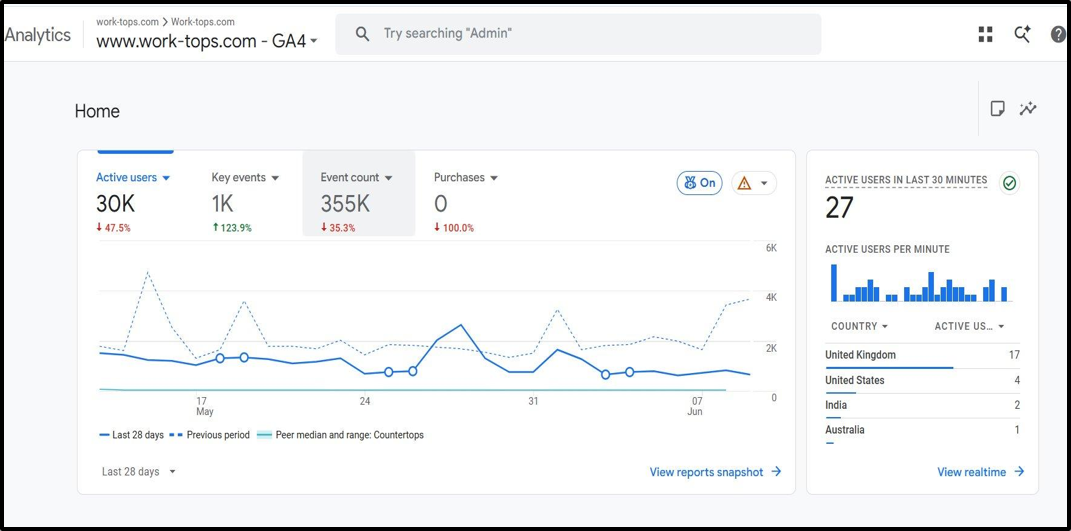1071x531 pixels.
Task: Click the data quality warning triangle
Action: click(x=745, y=183)
